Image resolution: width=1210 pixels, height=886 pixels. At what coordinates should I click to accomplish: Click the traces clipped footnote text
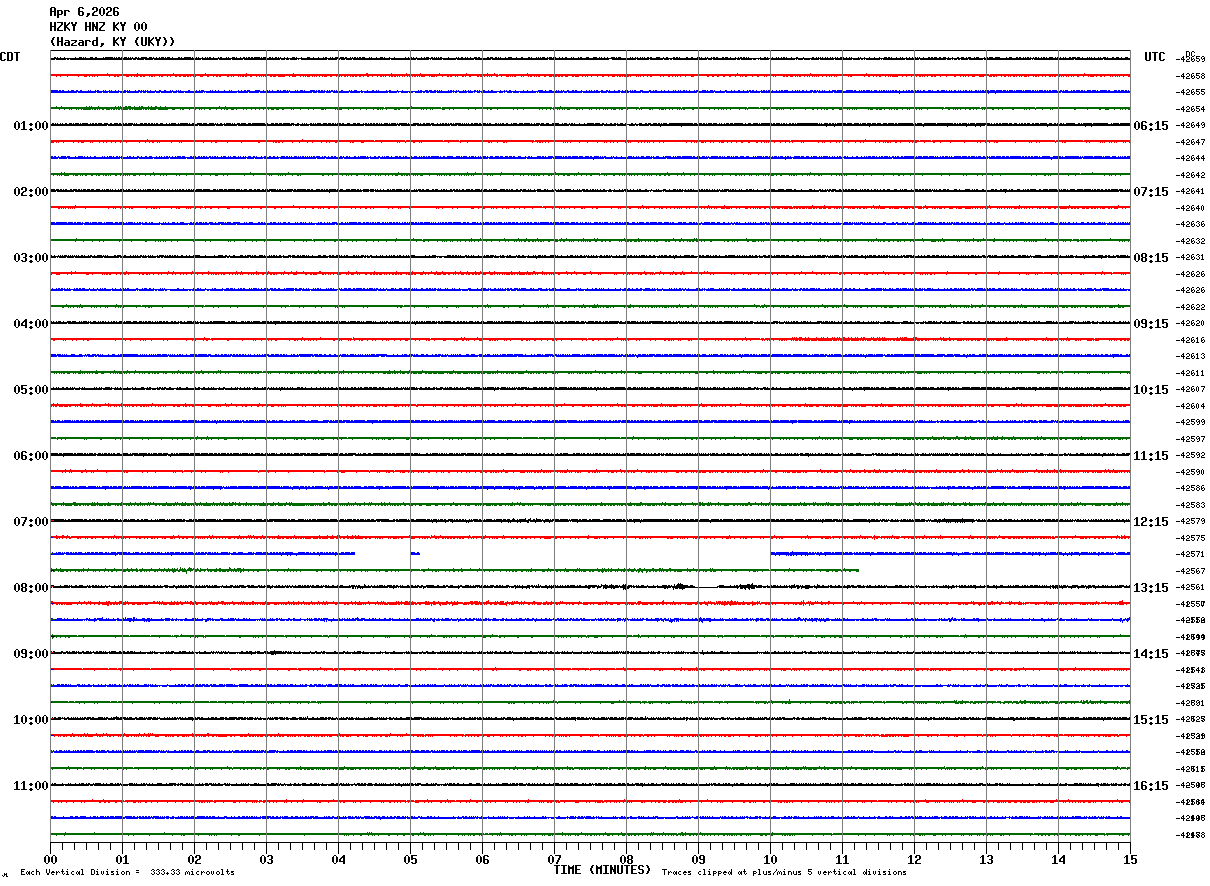(784, 873)
